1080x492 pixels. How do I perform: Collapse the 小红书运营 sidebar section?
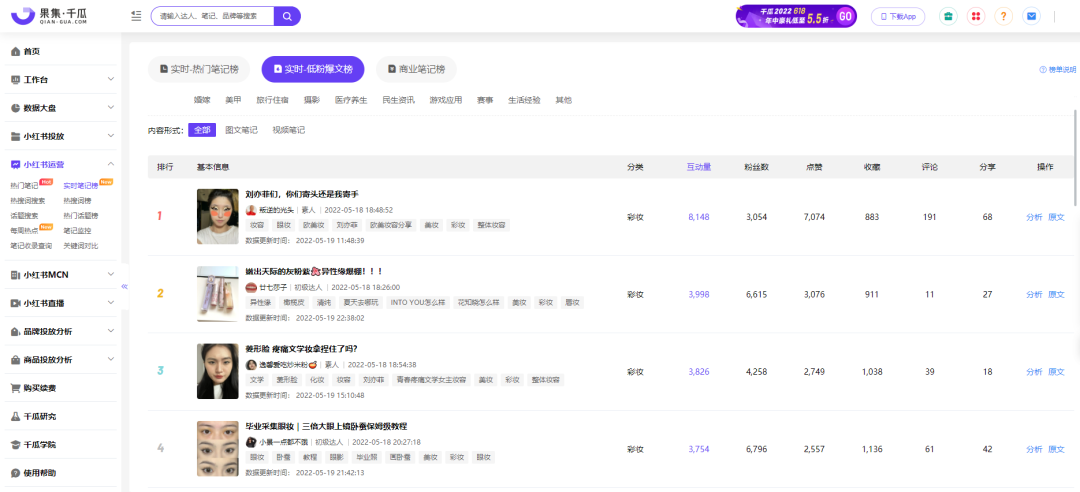(110, 164)
